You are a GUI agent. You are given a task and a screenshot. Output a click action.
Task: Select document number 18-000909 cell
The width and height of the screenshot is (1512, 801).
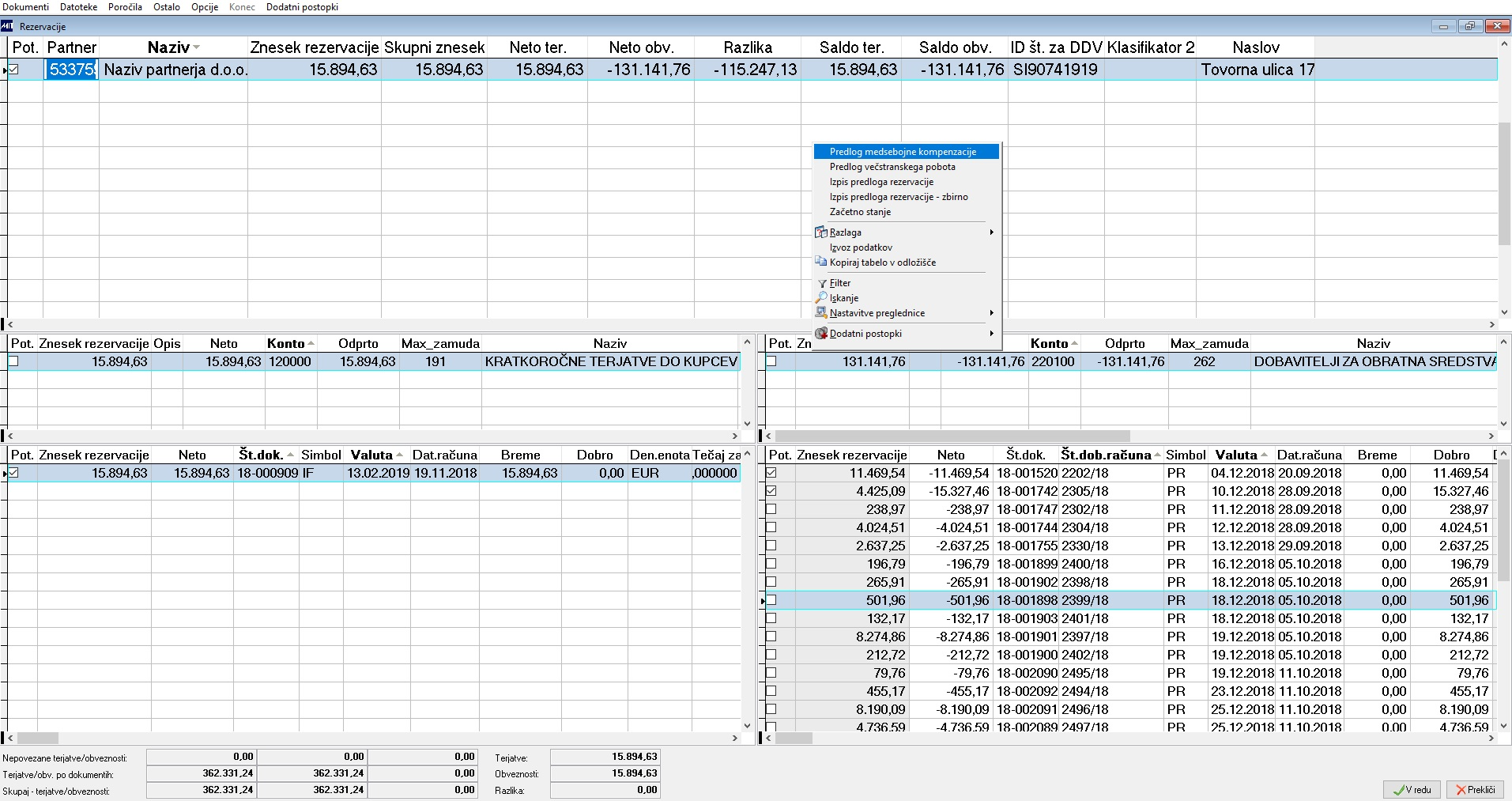(266, 473)
